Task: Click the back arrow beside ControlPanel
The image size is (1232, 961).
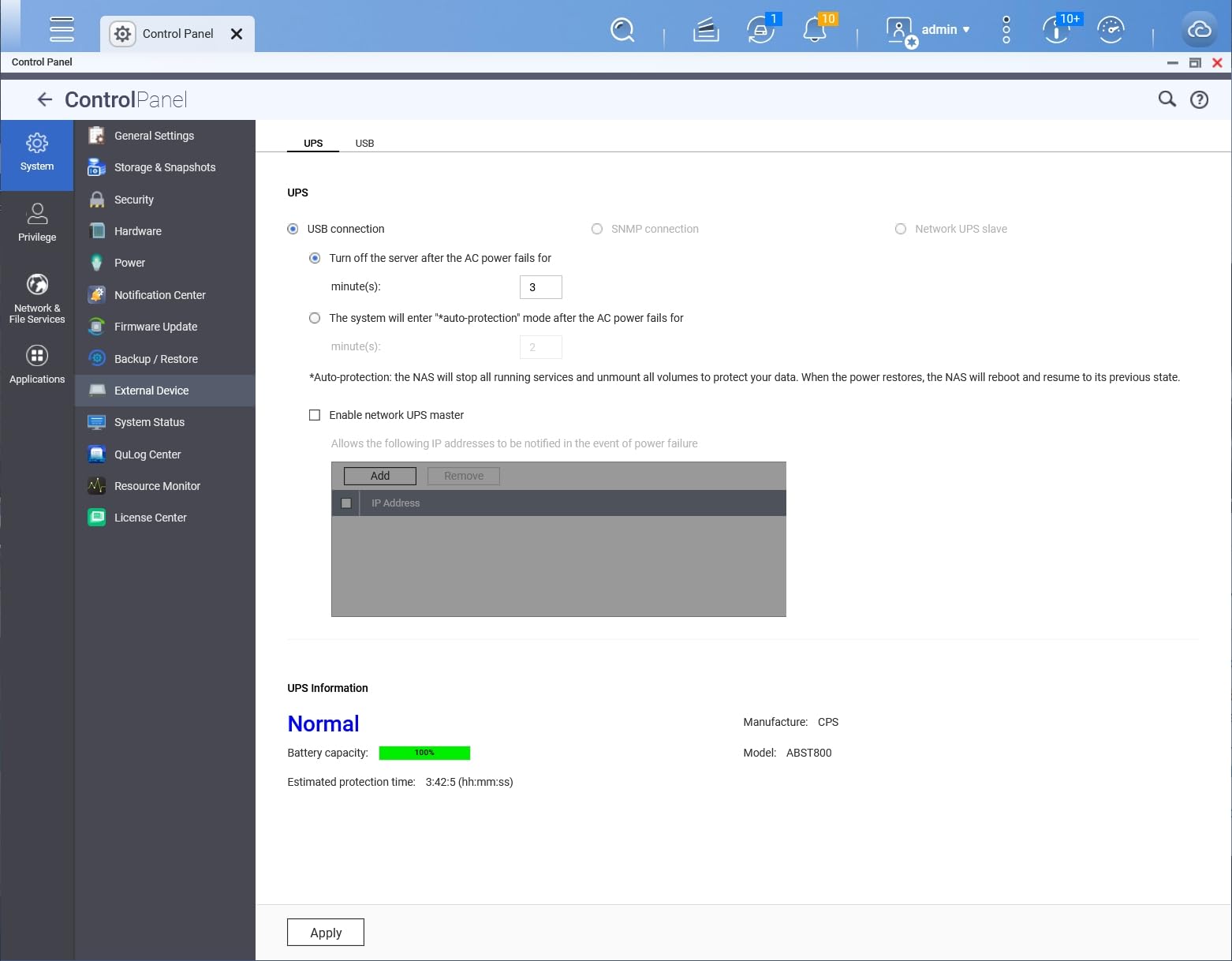Action: pyautogui.click(x=45, y=99)
